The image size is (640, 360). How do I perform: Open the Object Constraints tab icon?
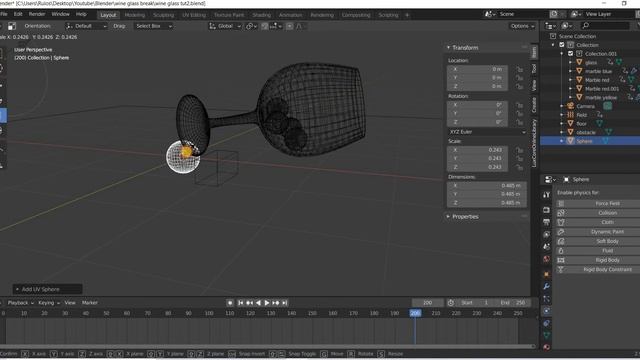coord(546,323)
